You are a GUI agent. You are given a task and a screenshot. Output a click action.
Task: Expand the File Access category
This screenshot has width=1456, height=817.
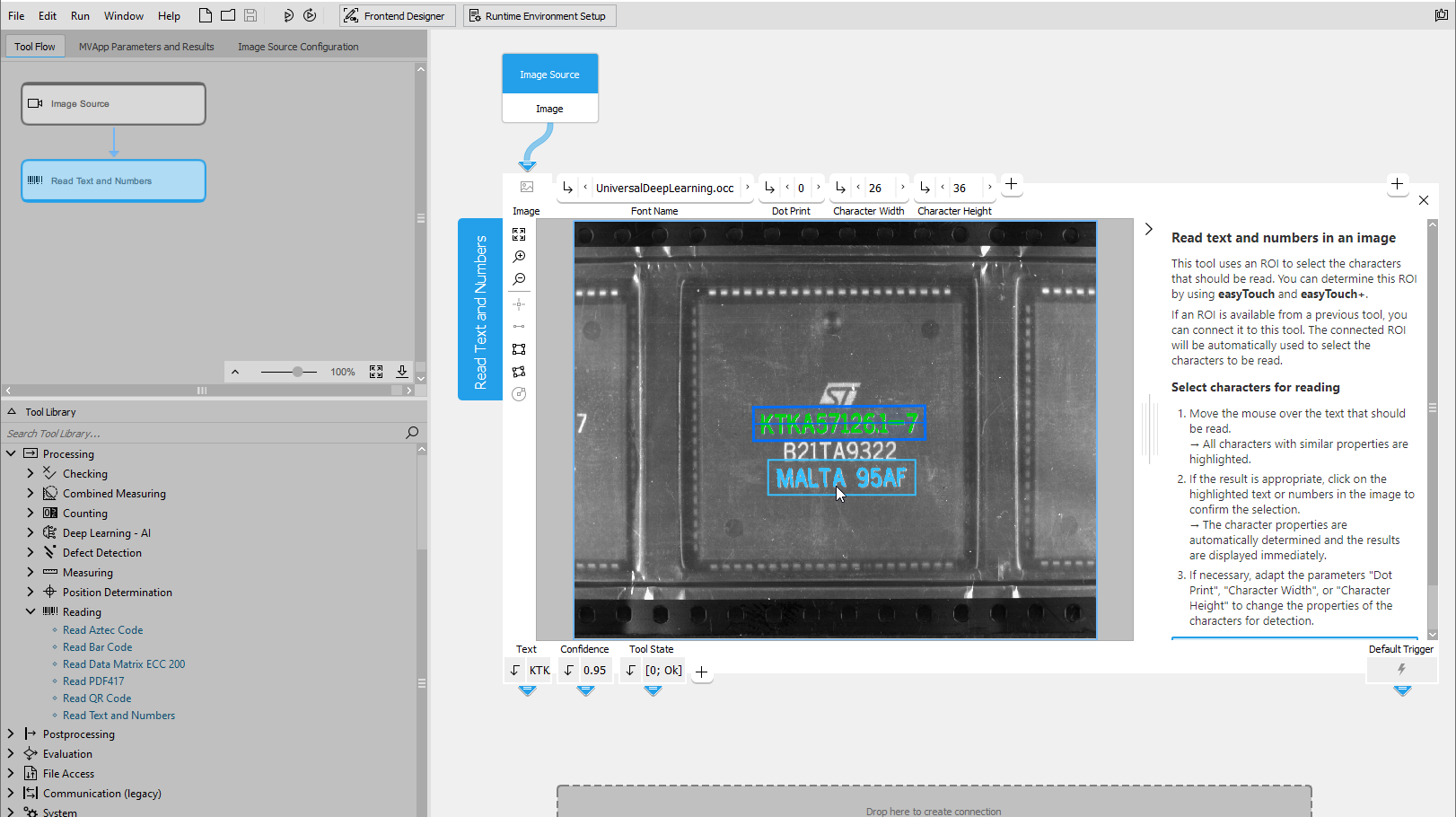click(11, 773)
